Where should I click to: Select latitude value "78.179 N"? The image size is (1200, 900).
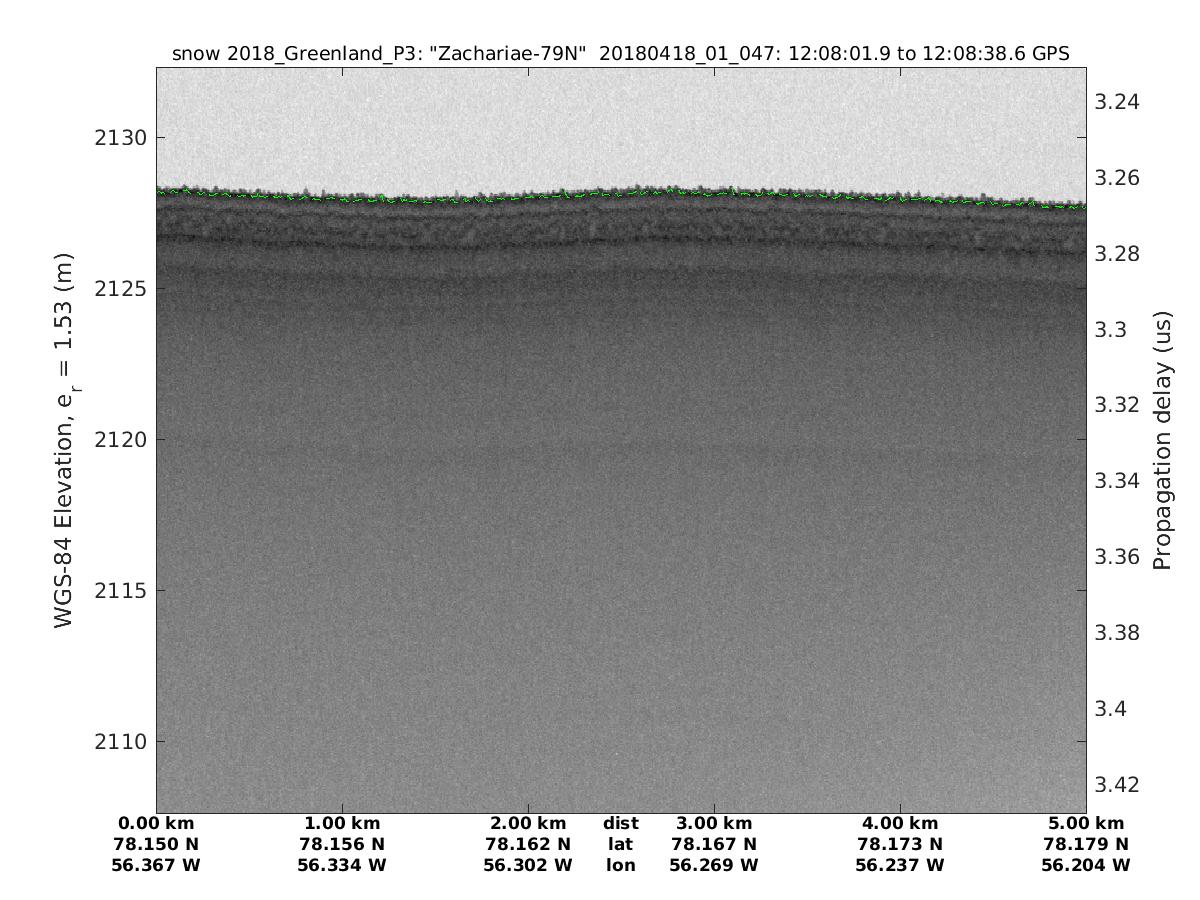click(1086, 844)
